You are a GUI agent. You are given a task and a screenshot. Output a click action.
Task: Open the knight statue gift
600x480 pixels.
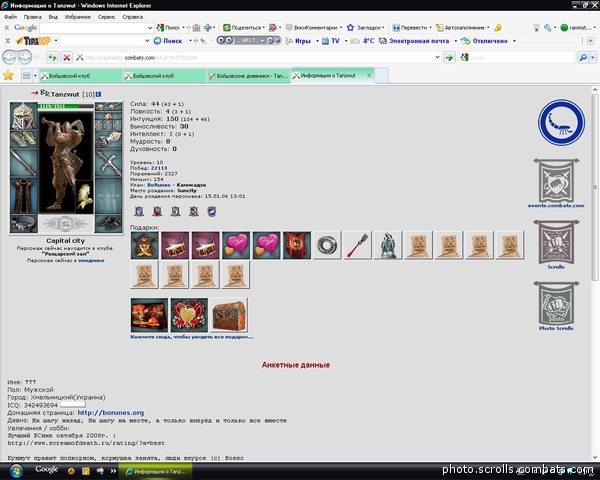(x=388, y=245)
